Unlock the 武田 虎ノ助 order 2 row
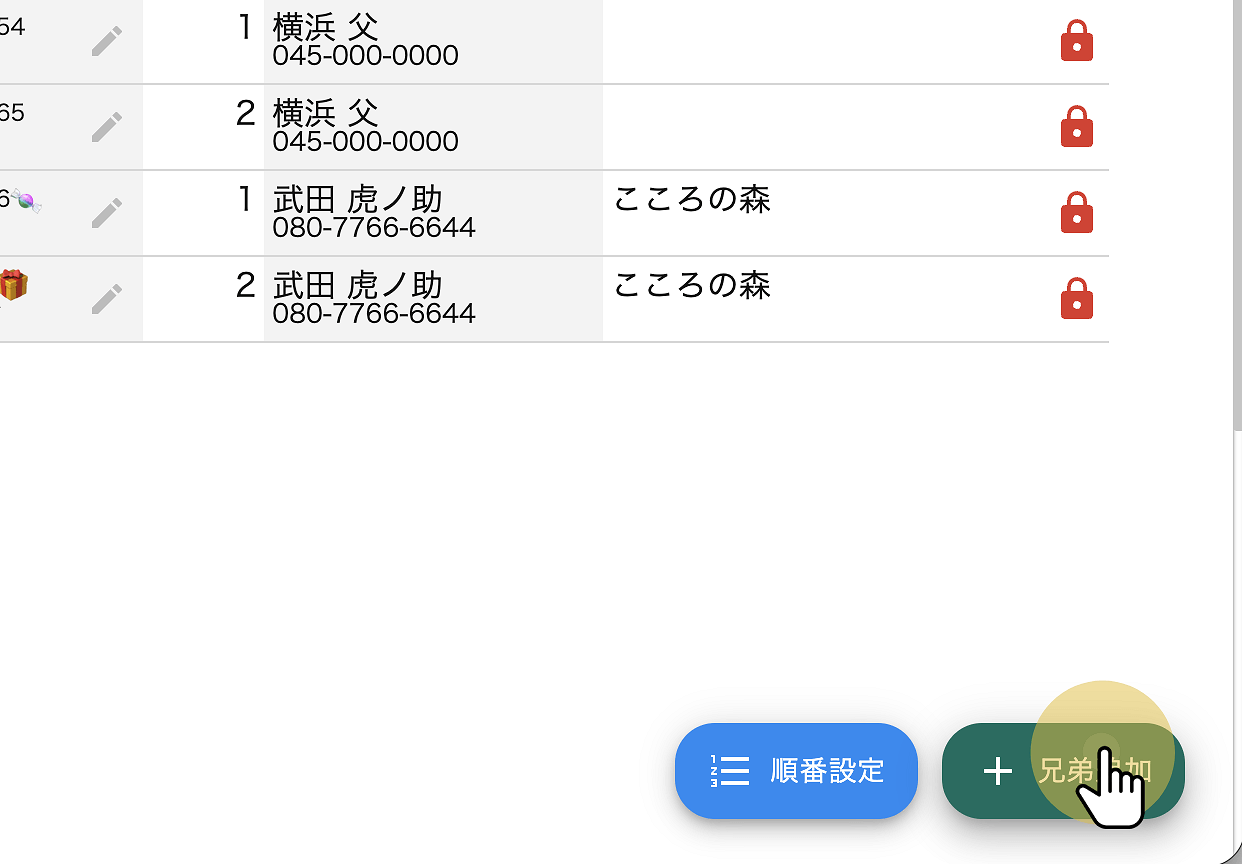This screenshot has height=864, width=1242. 1076,298
